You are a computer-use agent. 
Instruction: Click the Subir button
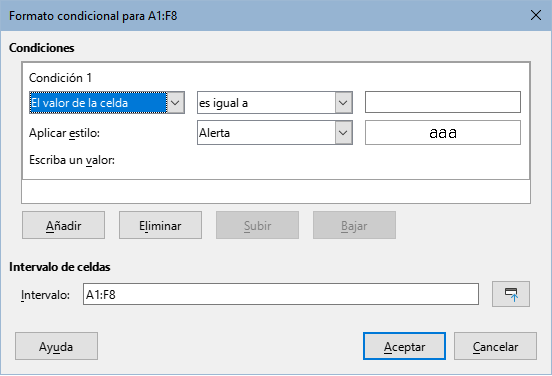point(257,225)
